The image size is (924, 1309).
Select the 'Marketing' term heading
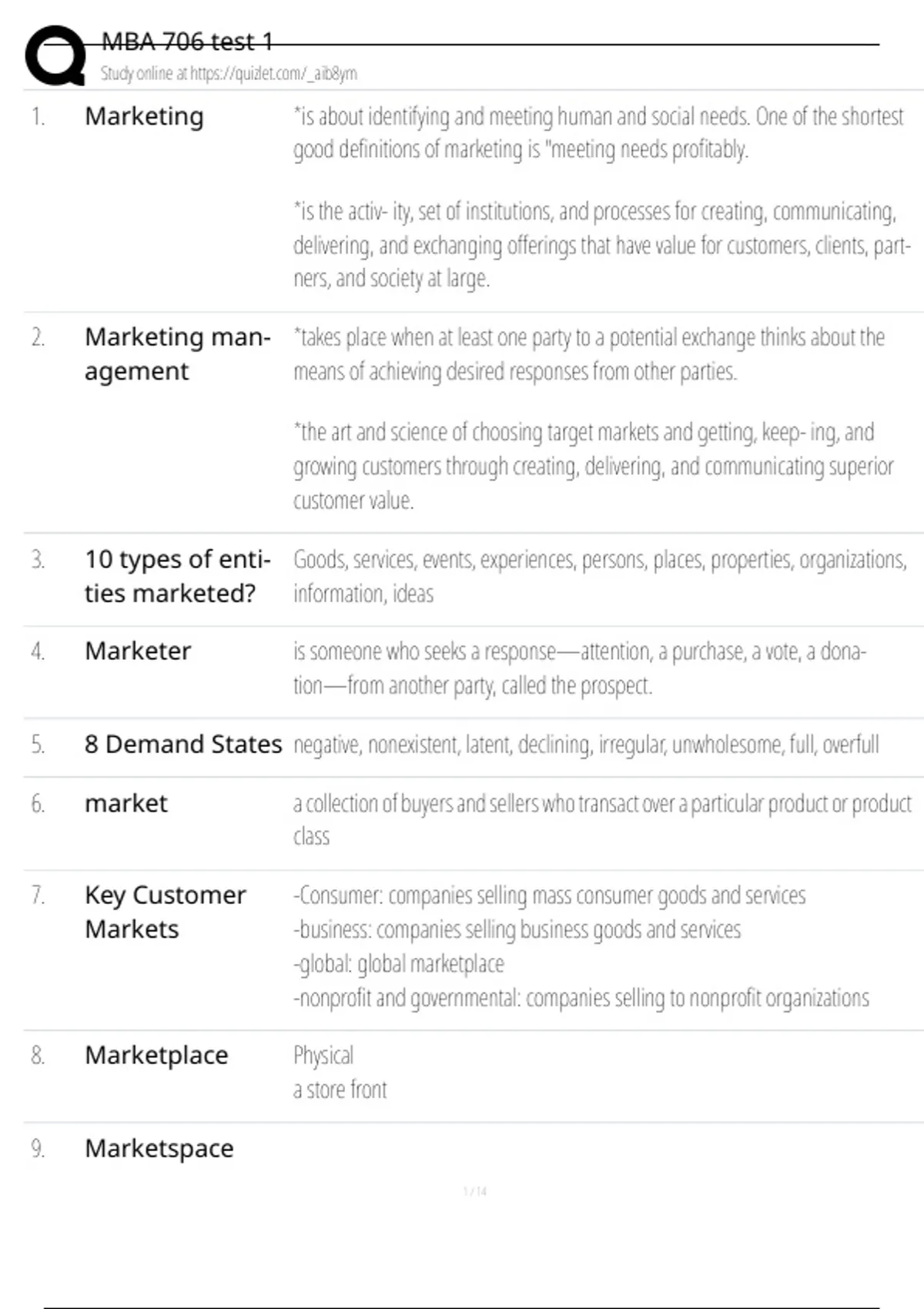[x=144, y=116]
